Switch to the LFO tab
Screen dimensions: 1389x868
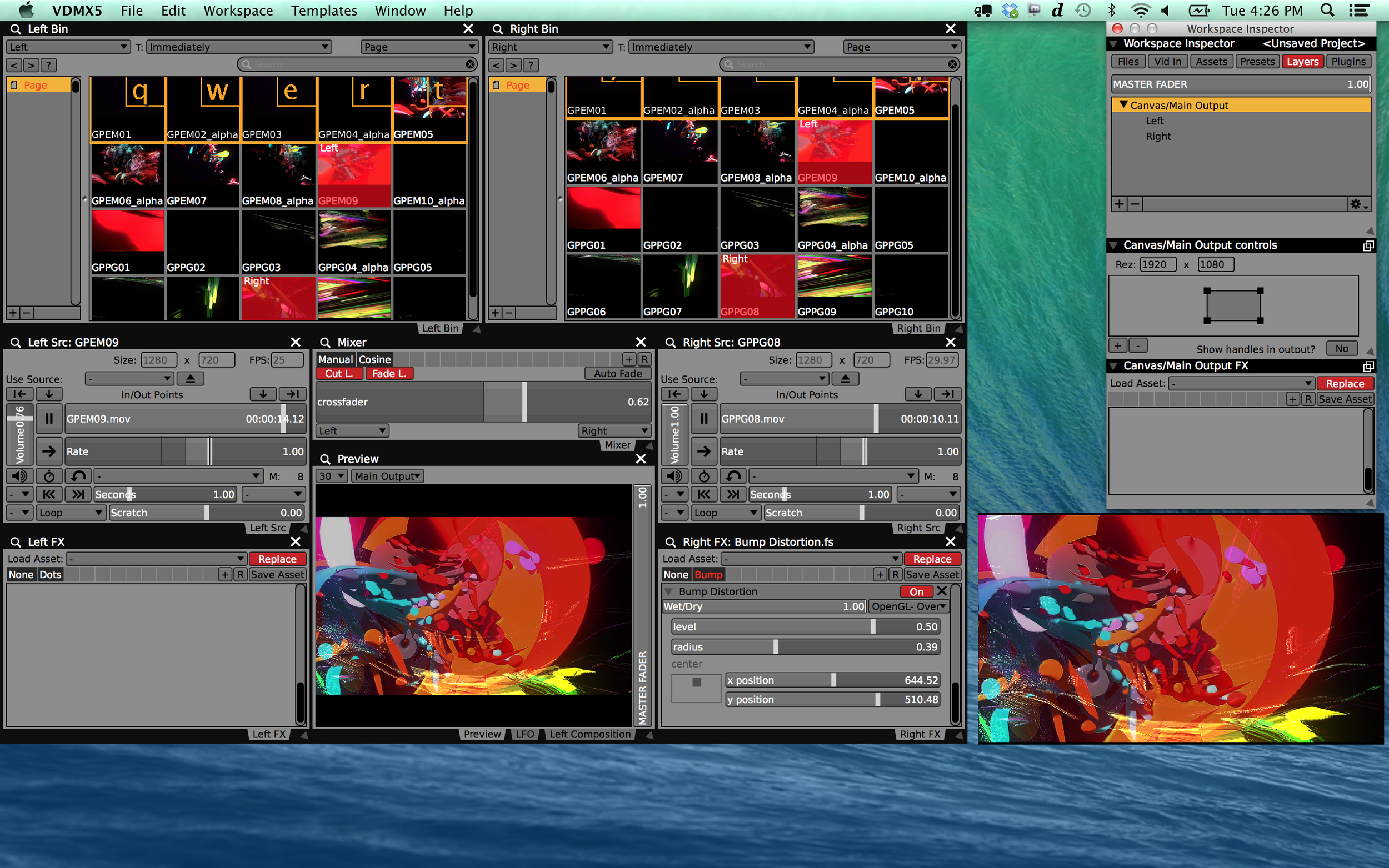click(x=524, y=734)
